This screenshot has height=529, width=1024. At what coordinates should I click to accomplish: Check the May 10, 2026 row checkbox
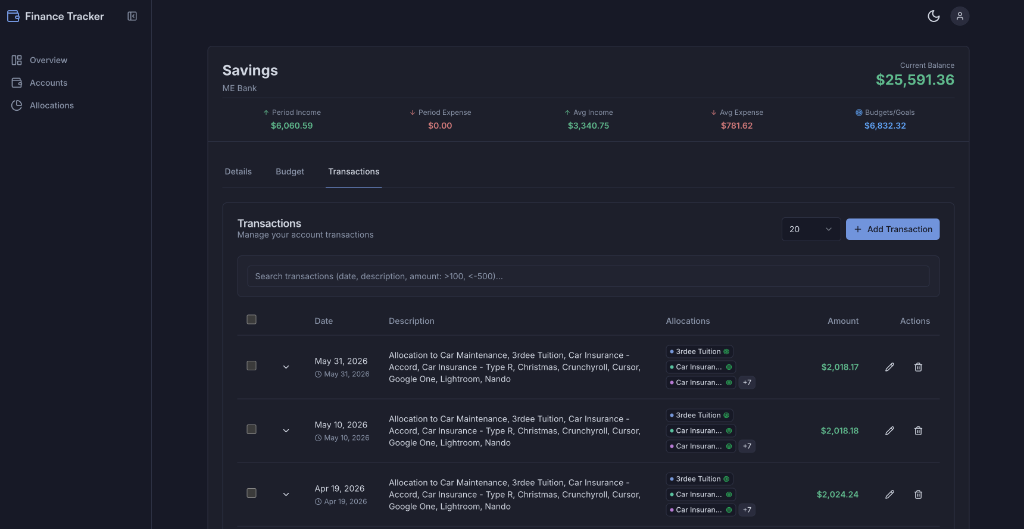(x=251, y=429)
